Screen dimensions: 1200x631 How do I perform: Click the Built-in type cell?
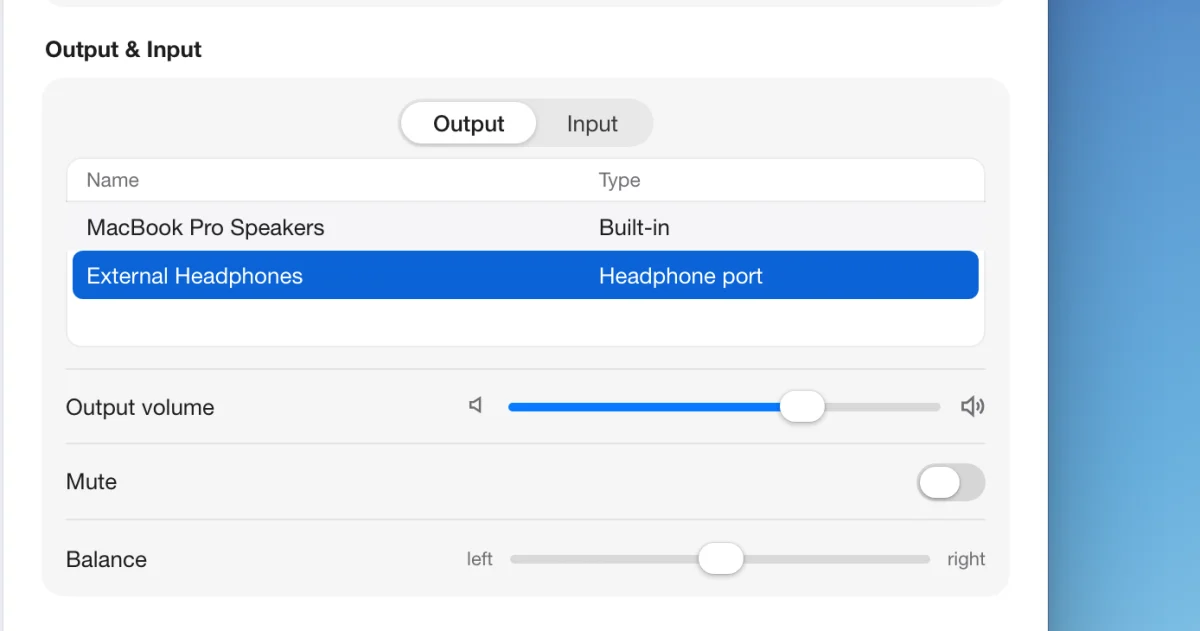click(x=634, y=227)
